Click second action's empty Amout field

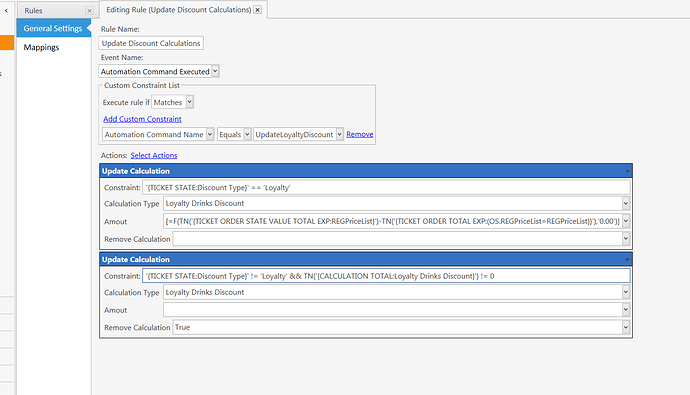point(392,310)
